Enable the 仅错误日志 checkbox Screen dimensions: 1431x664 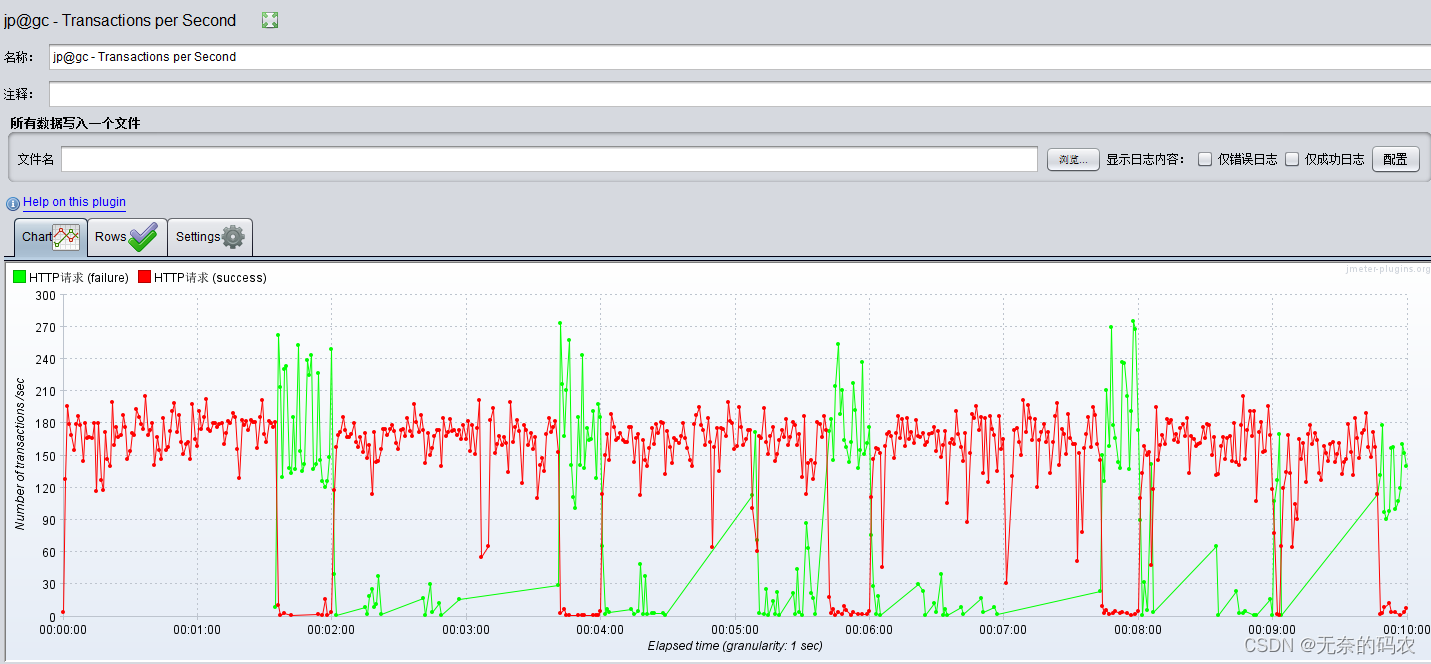1205,159
